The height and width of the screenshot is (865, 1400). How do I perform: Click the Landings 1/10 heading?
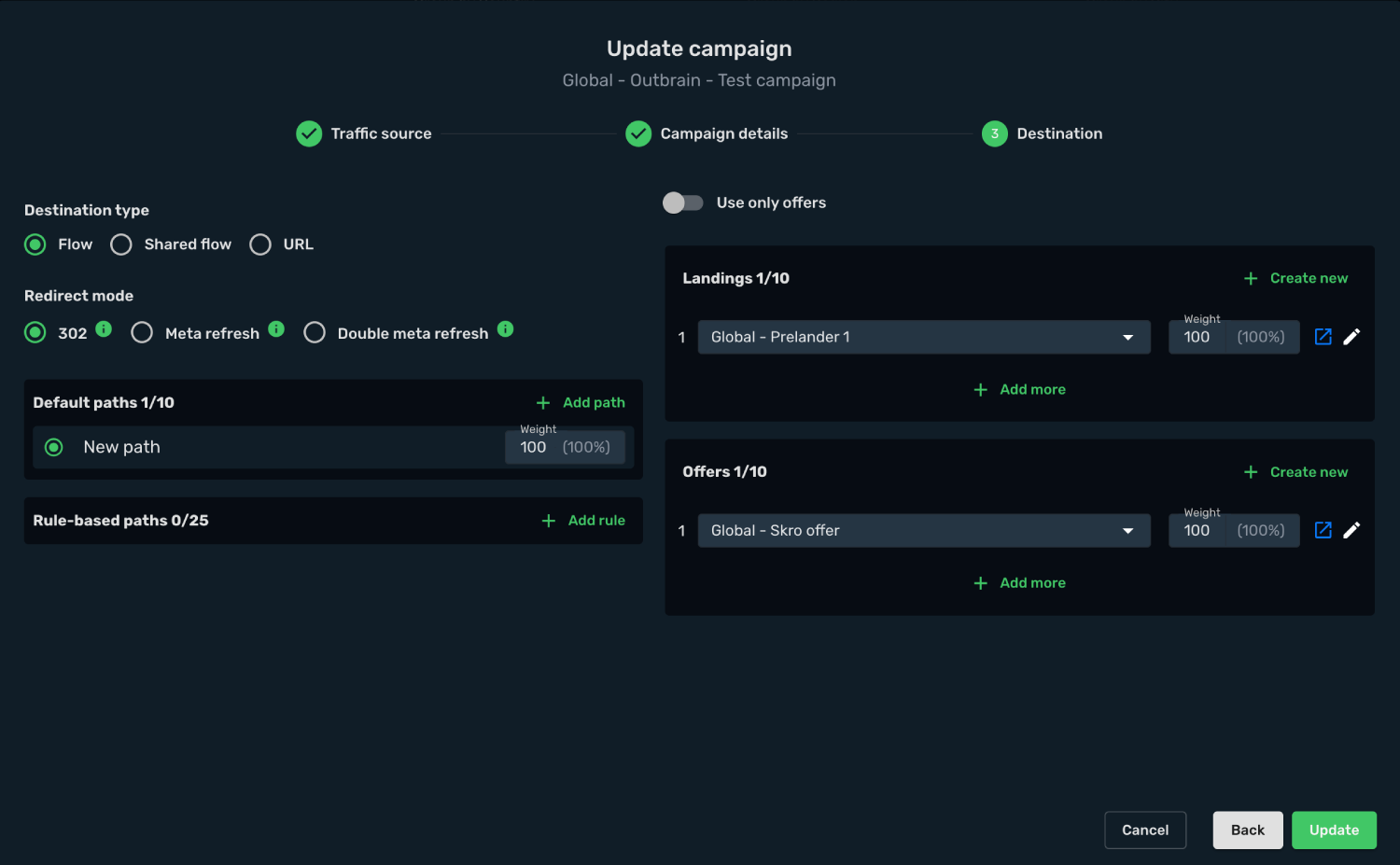[x=736, y=278]
